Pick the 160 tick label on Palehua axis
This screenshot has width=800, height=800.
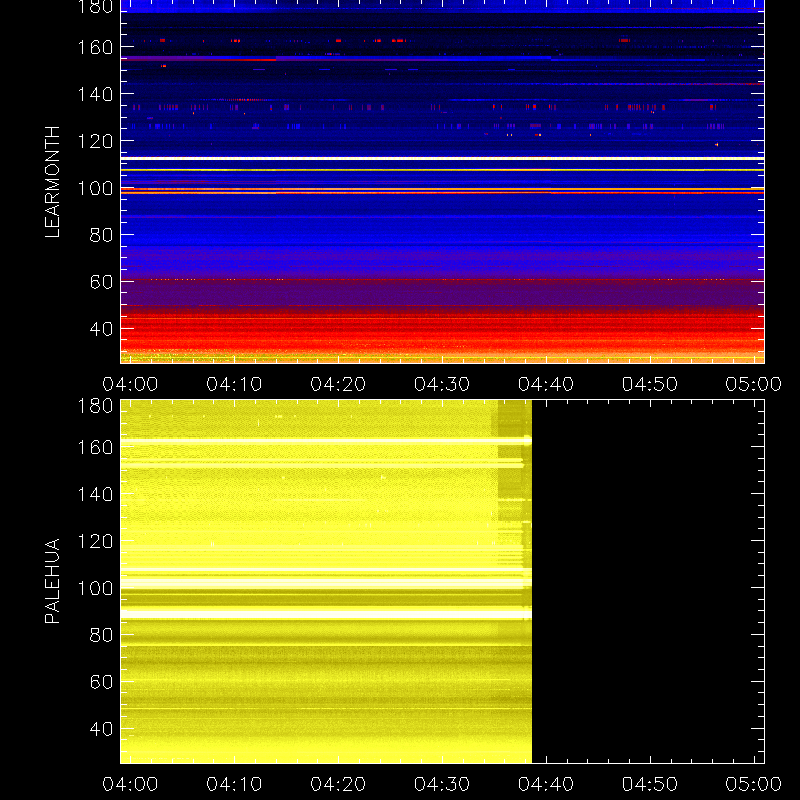click(95, 447)
